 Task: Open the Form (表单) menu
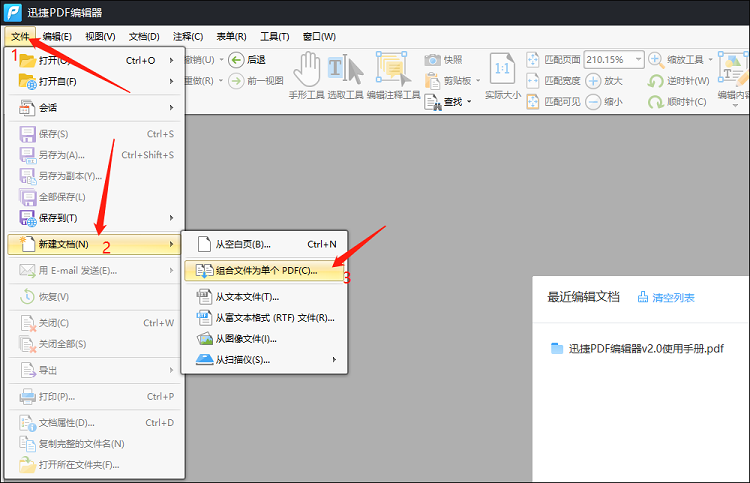click(231, 36)
